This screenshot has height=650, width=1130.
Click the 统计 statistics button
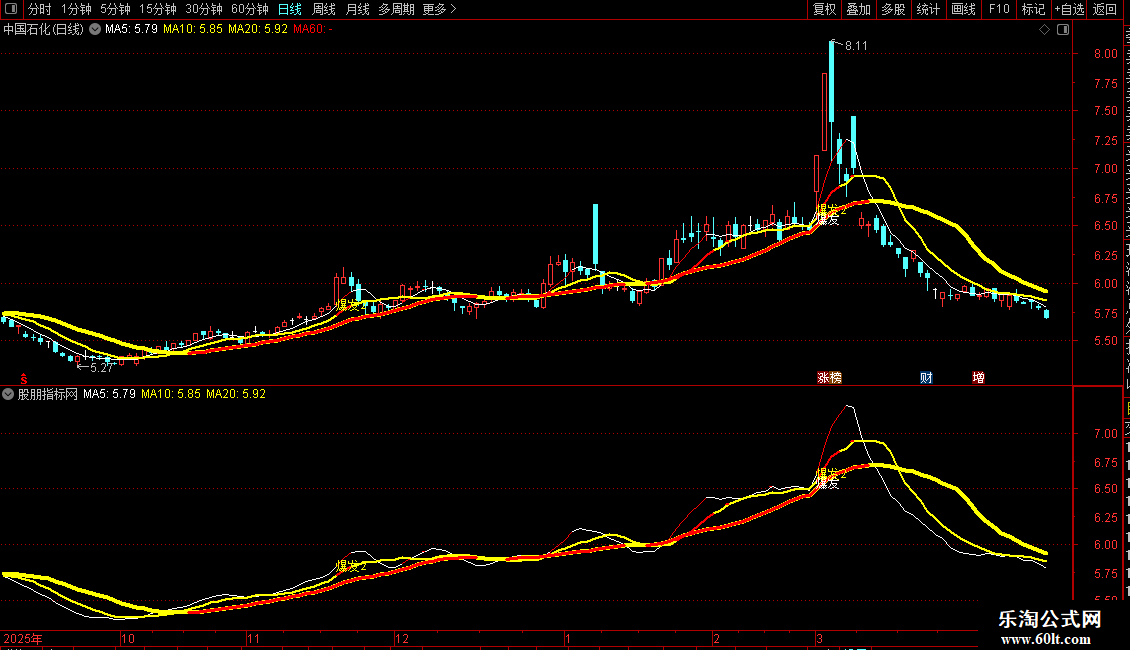[927, 9]
